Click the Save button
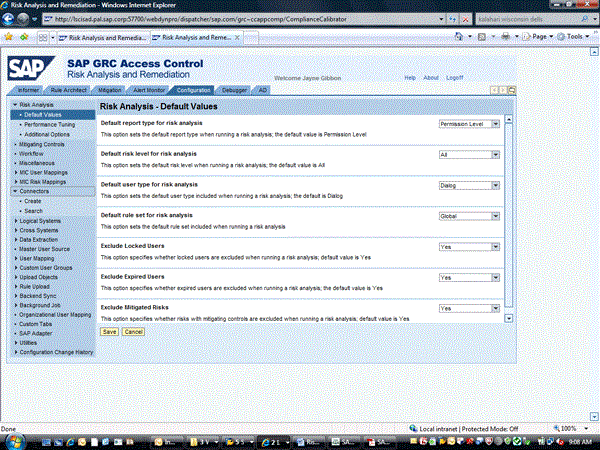 click(x=109, y=331)
